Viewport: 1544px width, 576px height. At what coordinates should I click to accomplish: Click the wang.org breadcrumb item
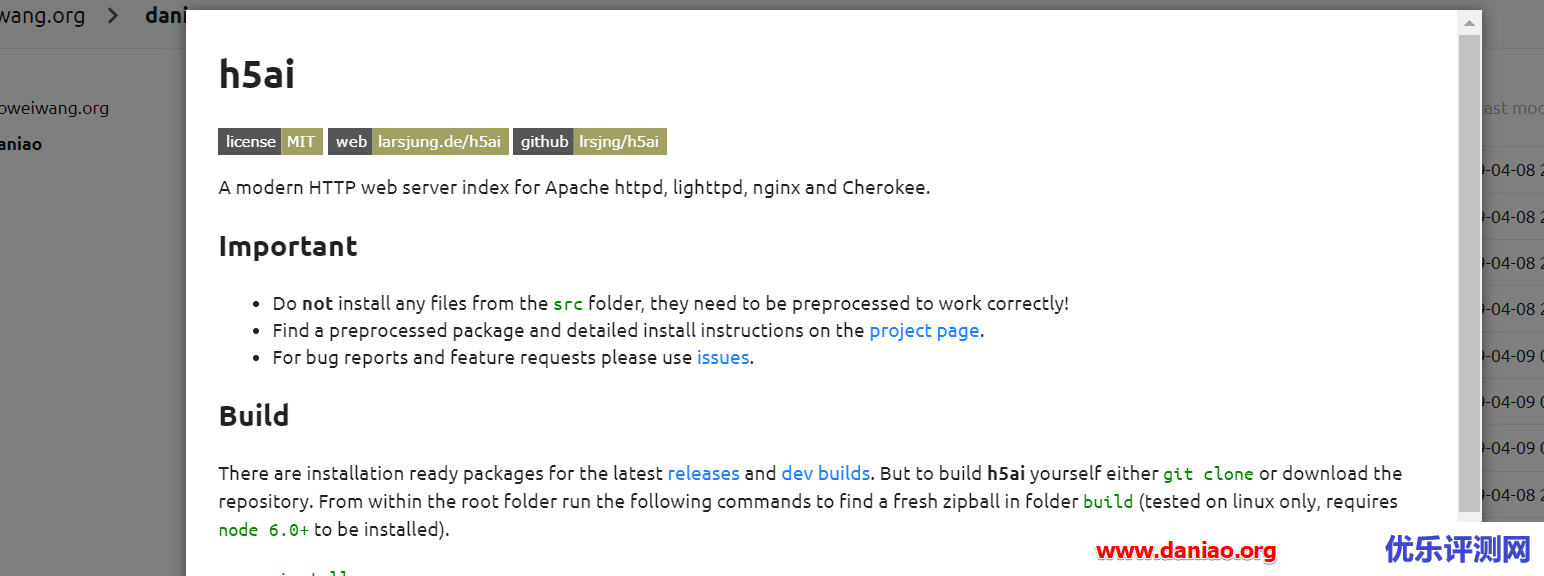43,16
